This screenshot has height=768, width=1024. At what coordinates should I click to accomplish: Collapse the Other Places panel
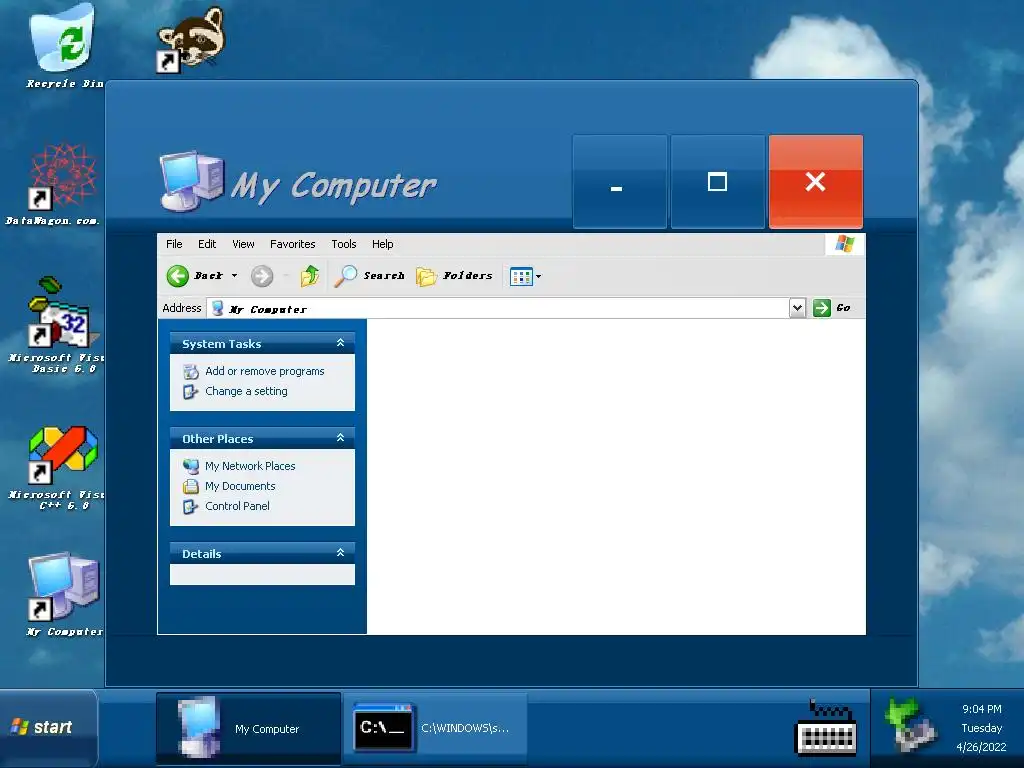tap(340, 438)
